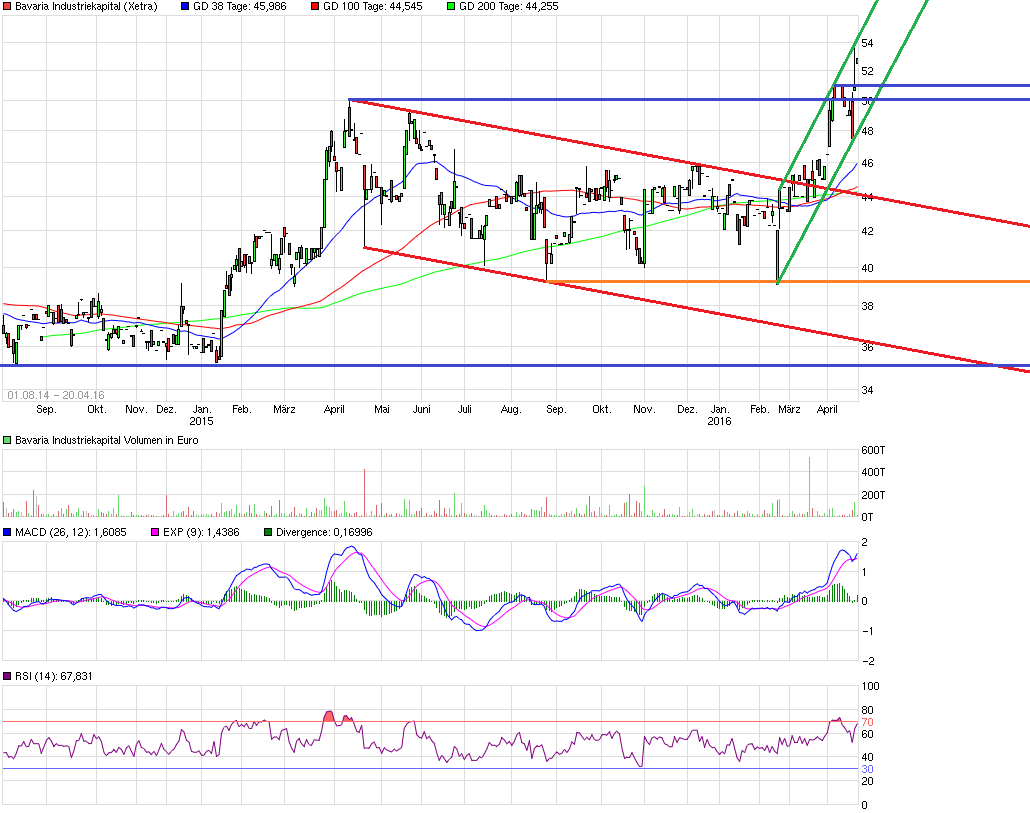Click the green Volumen in Euro legend swatch
The width and height of the screenshot is (1030, 813).
point(8,440)
